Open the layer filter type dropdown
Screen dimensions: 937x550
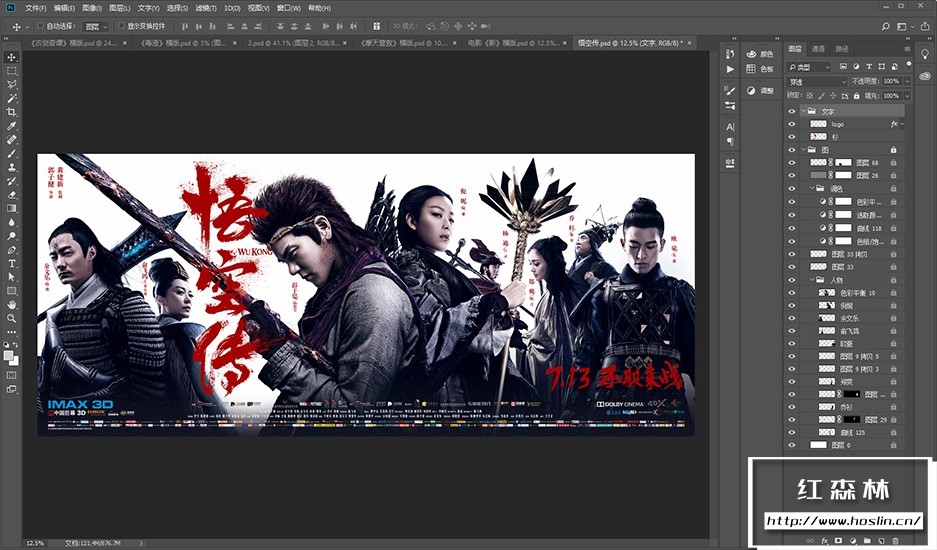[x=809, y=67]
